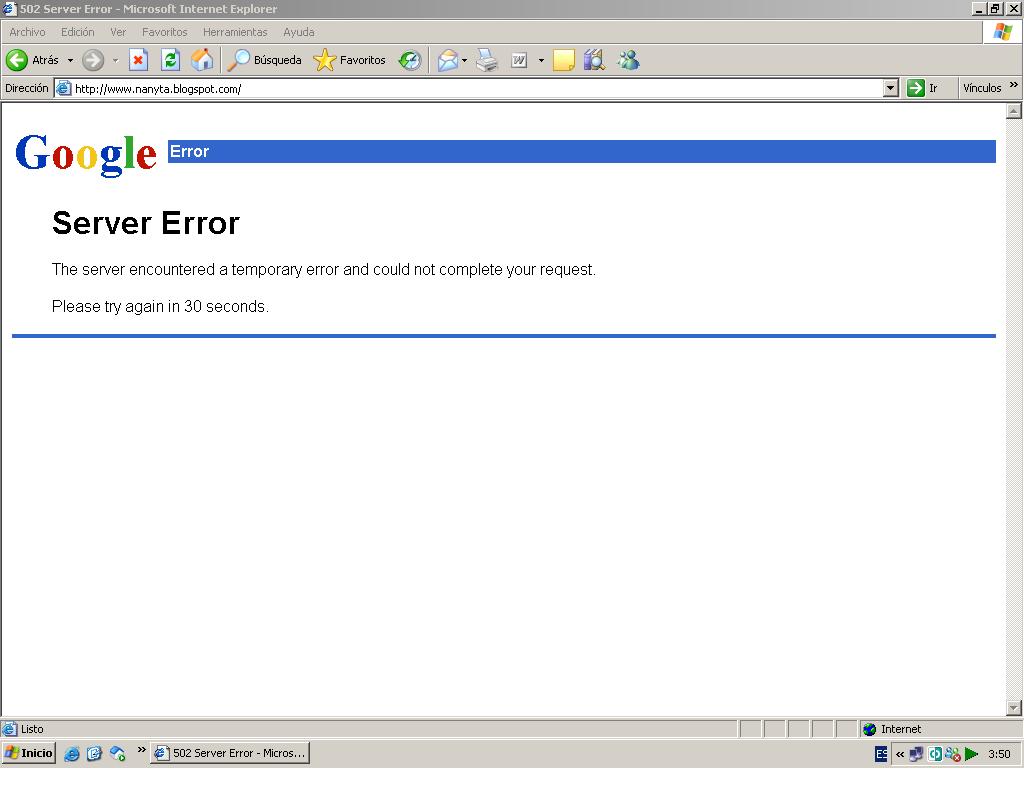Click the Mail envelope icon

[448, 60]
